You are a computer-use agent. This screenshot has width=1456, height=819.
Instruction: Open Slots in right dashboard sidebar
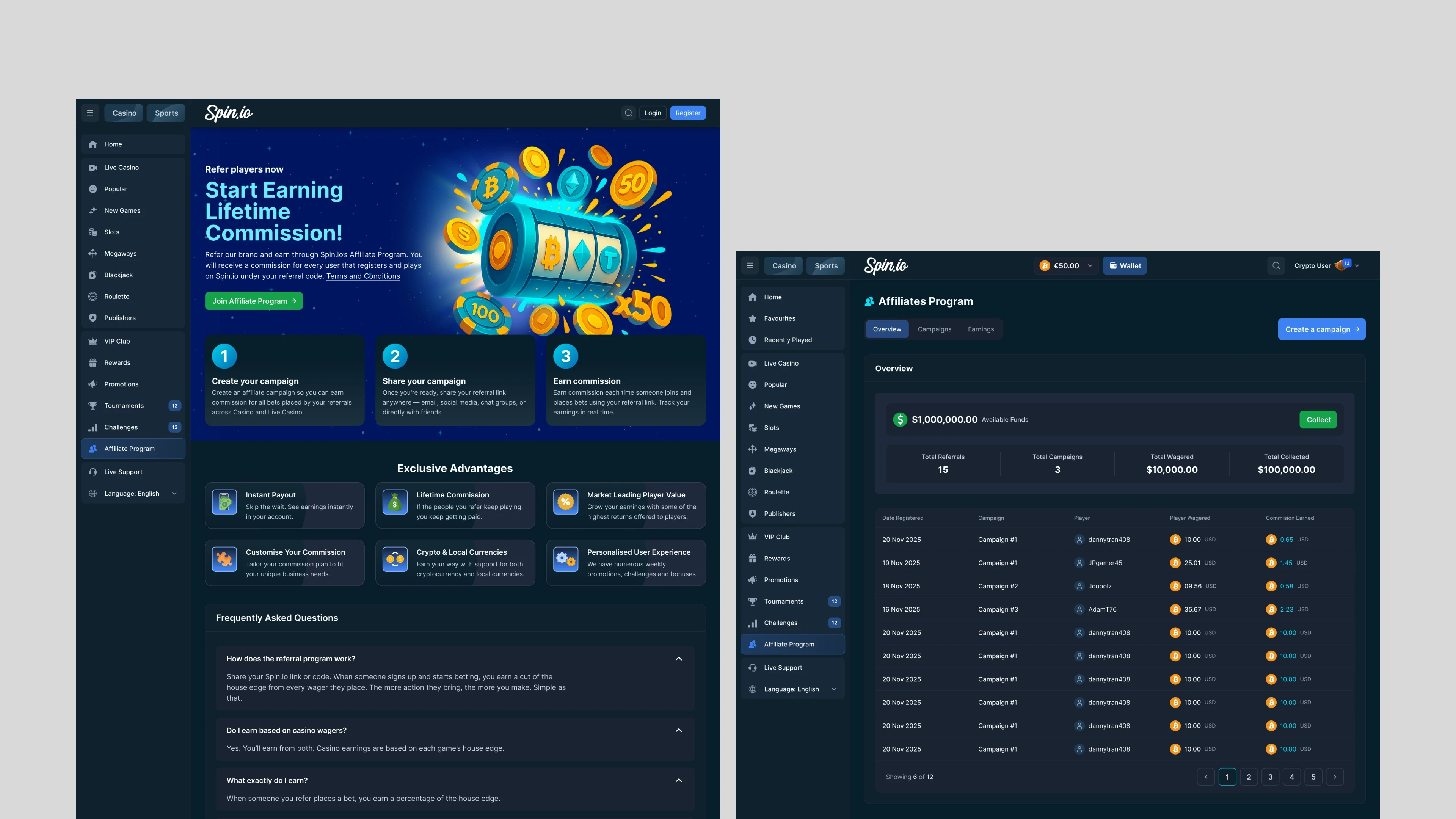[792, 428]
